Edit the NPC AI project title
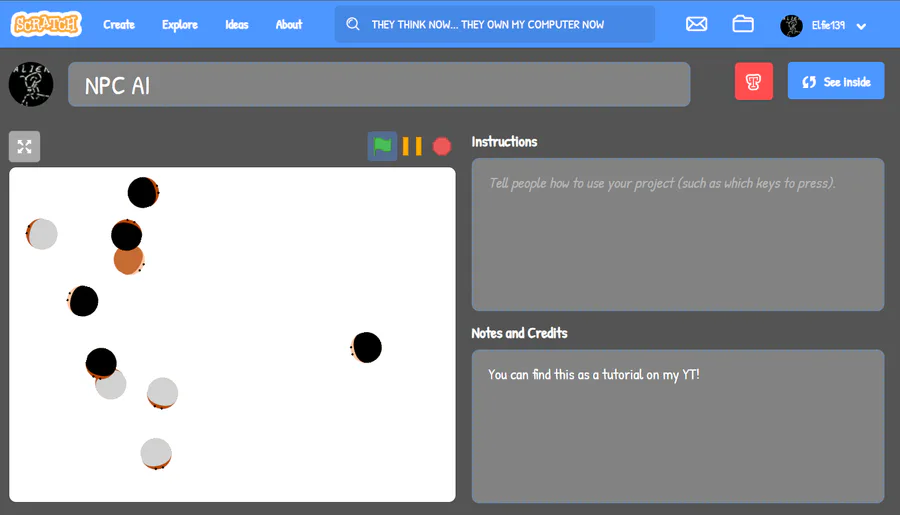Screen dimensions: 900x515 pyautogui.click(x=379, y=84)
